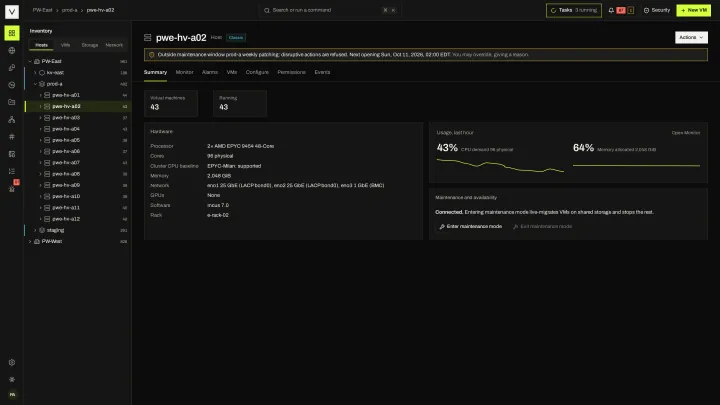Select pwe-hv-a07 in the tree

78,163
